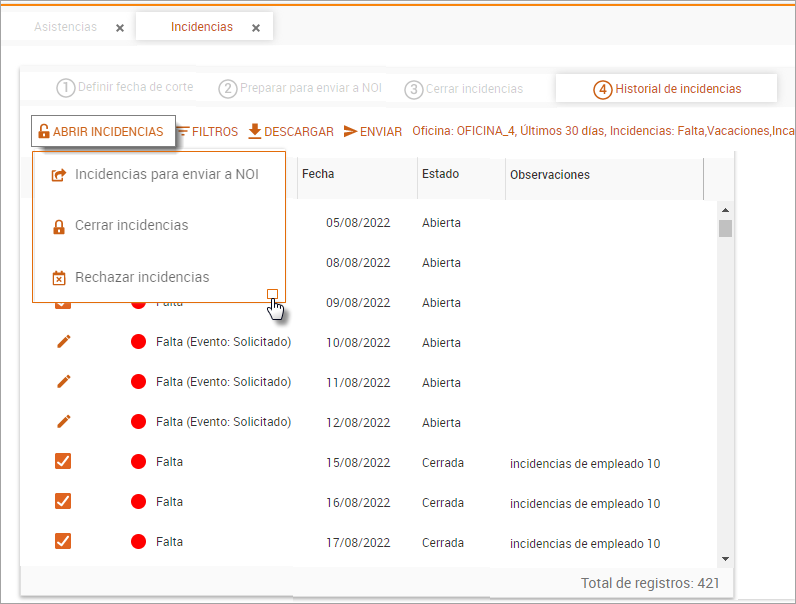Click the Enviar send arrow icon
This screenshot has height=604, width=796.
(351, 131)
